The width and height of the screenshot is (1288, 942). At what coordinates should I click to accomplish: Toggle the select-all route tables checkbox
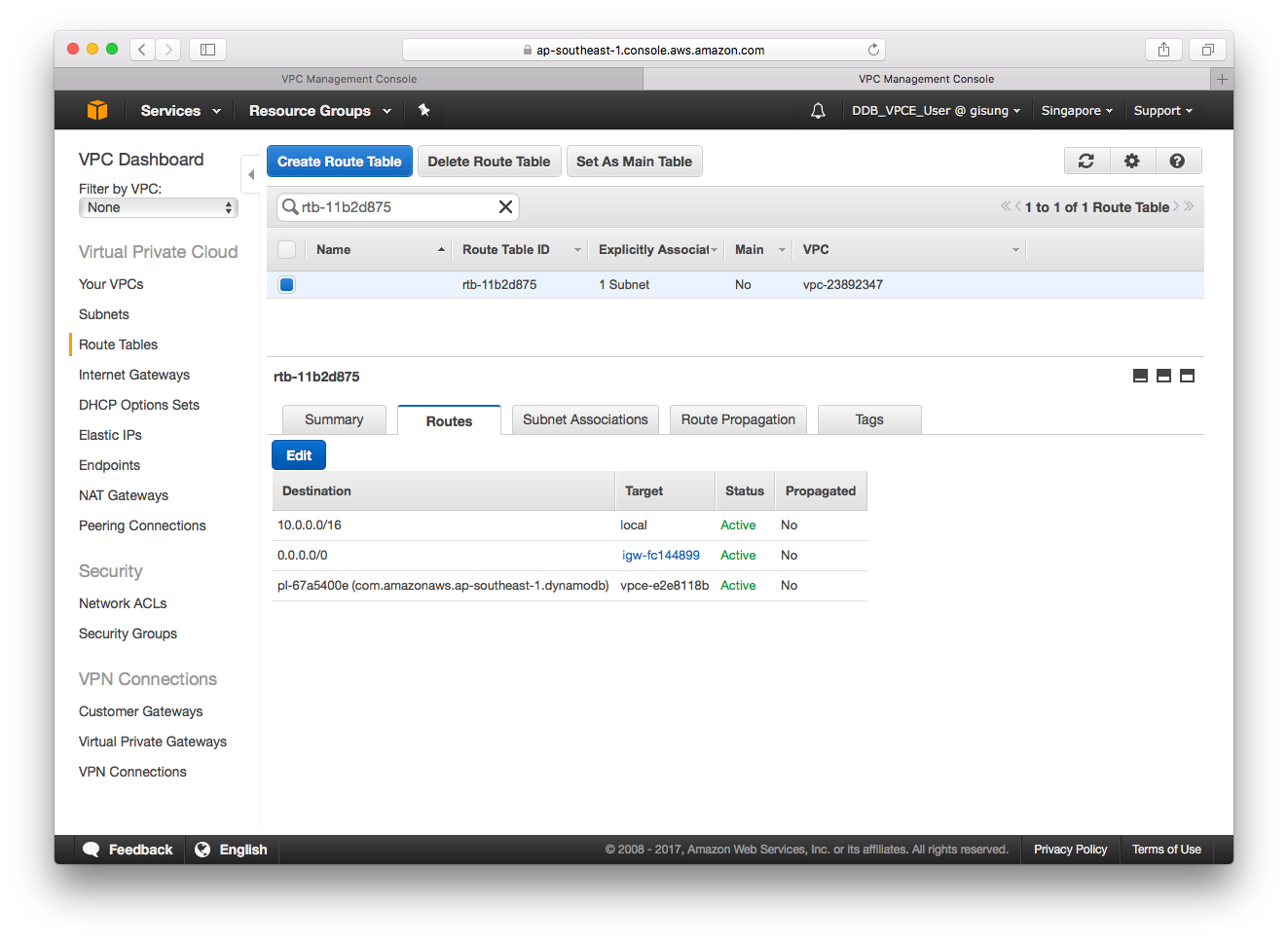point(287,250)
